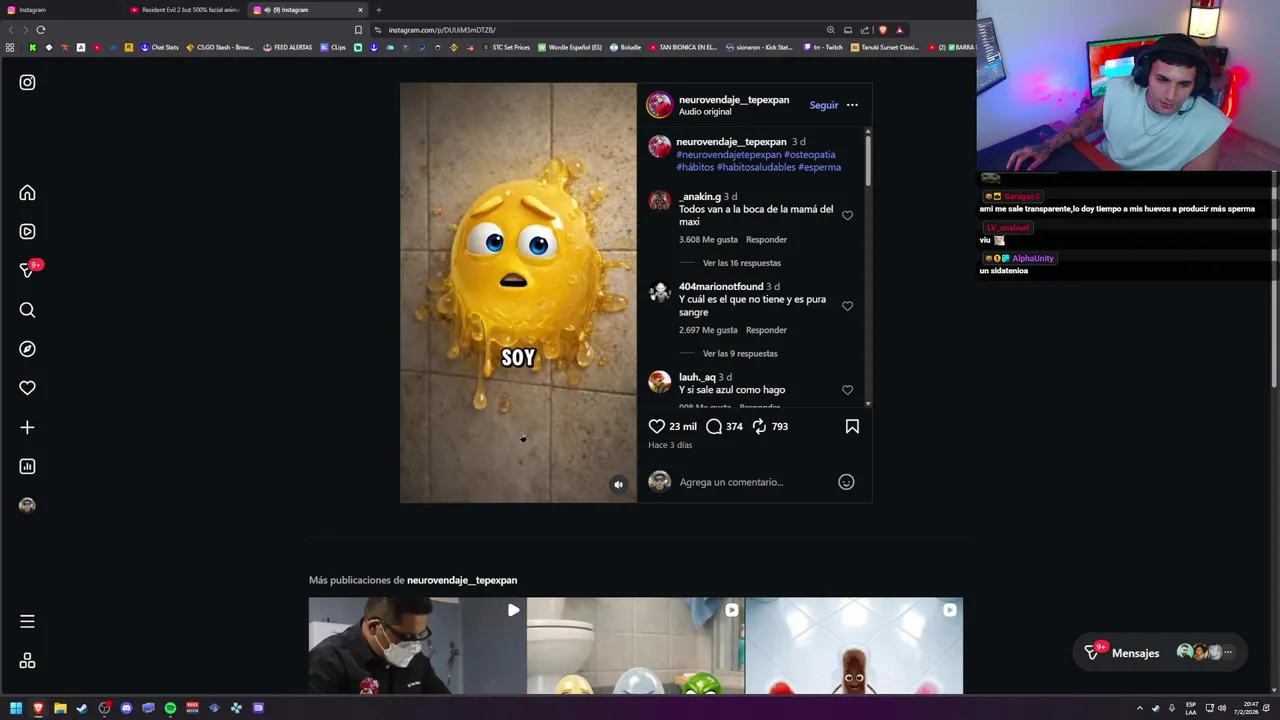Open the Search magnifier in sidebar
This screenshot has width=1280, height=720.
click(27, 310)
